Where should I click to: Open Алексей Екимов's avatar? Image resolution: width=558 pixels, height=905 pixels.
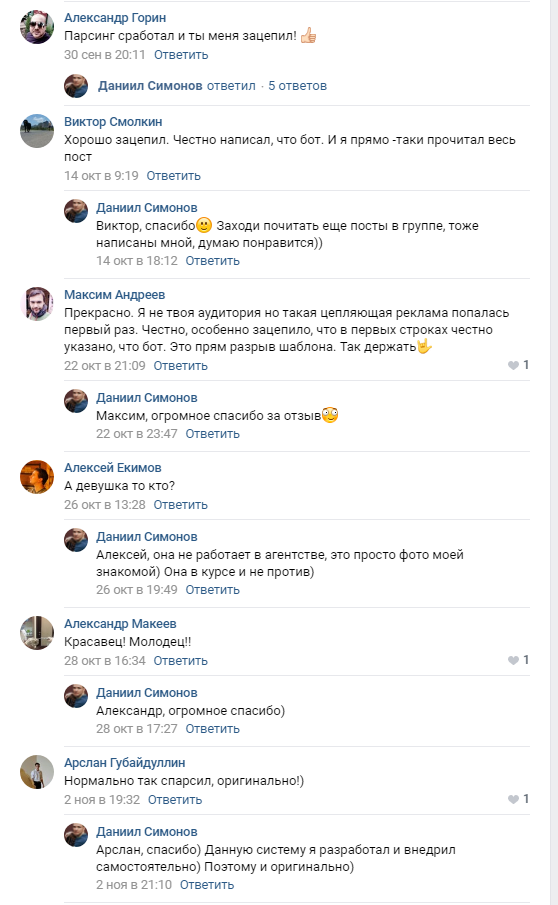tap(37, 477)
